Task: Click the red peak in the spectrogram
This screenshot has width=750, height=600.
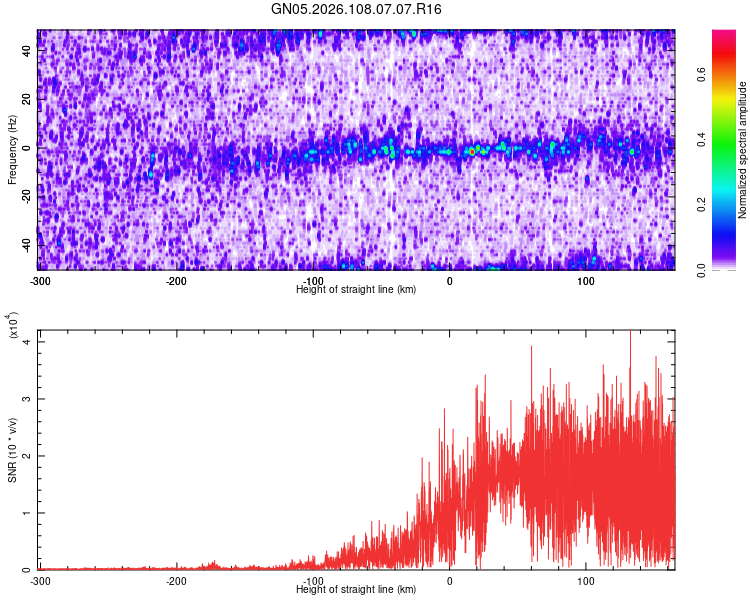Action: [472, 152]
